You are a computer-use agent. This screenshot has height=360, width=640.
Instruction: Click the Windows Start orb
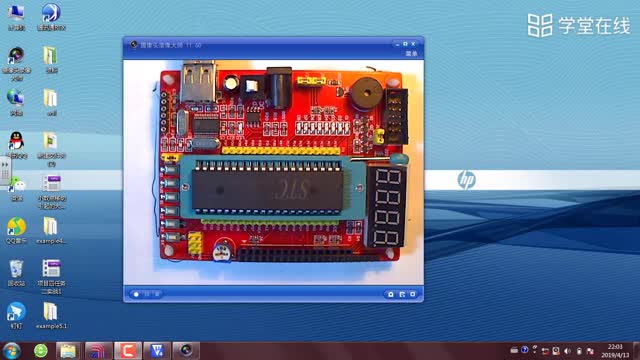coord(11,351)
